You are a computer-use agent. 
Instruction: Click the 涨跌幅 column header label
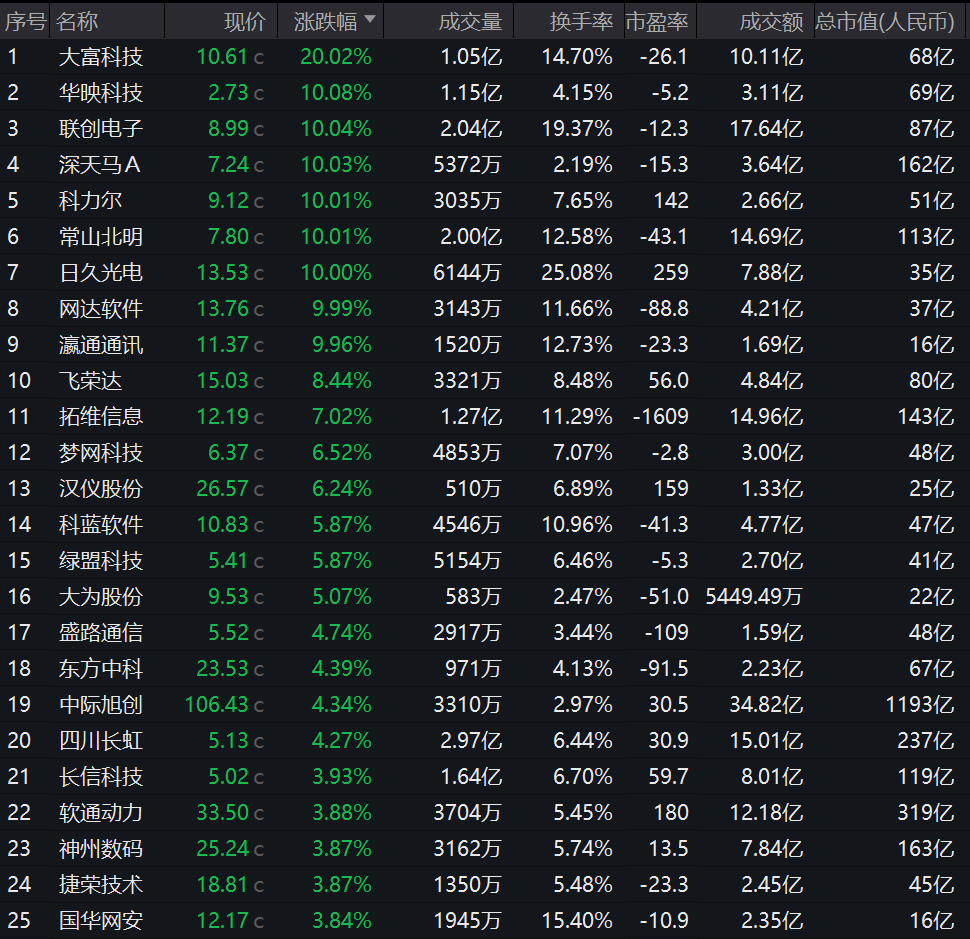coord(325,22)
